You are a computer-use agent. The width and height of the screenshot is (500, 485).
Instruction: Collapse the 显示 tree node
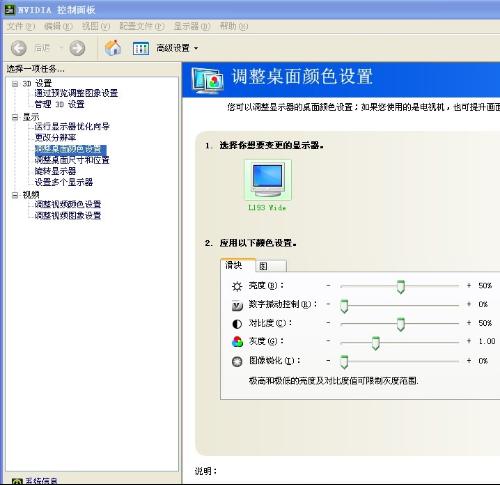(15, 117)
